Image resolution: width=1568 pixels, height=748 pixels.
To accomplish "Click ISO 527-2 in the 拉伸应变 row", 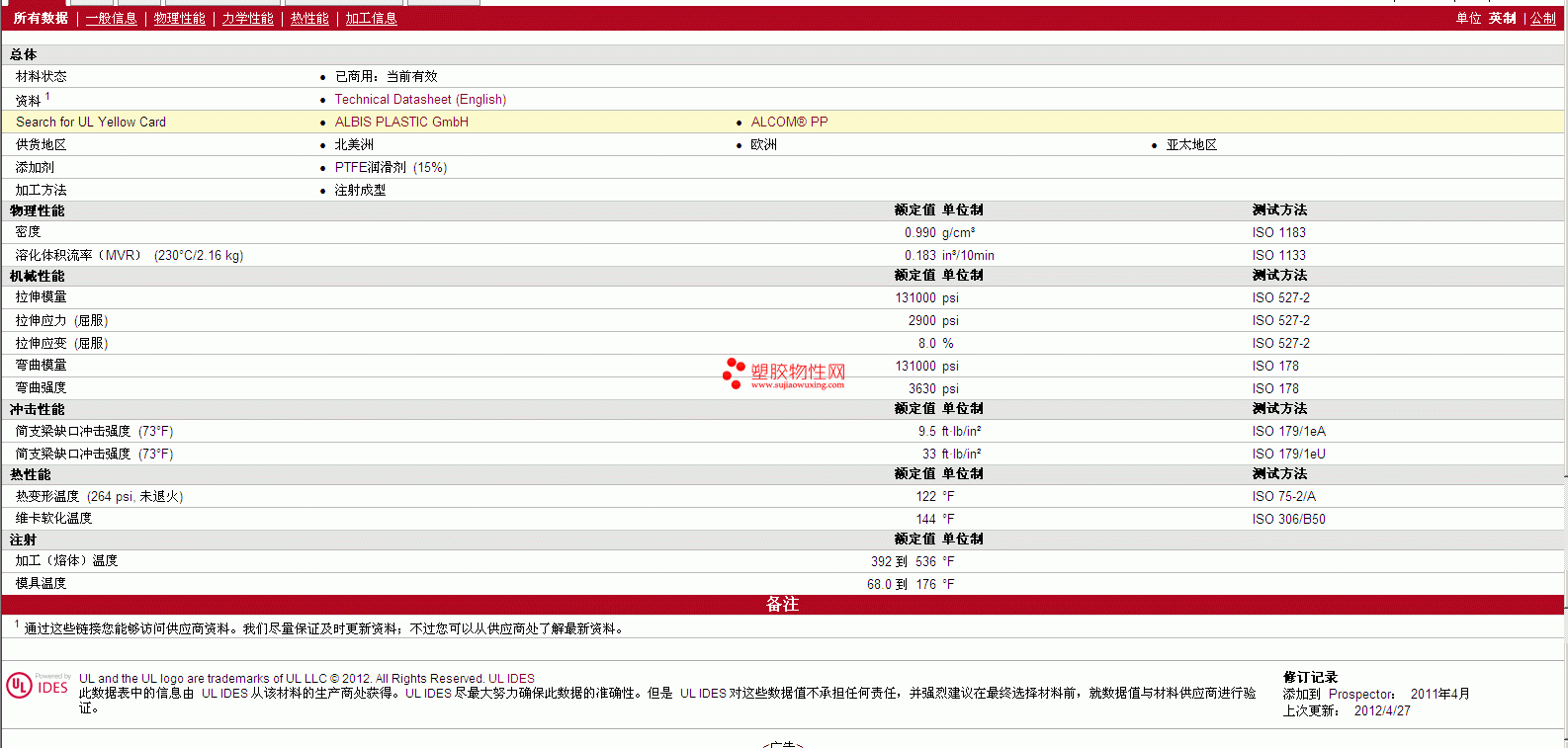I will pyautogui.click(x=1280, y=344).
